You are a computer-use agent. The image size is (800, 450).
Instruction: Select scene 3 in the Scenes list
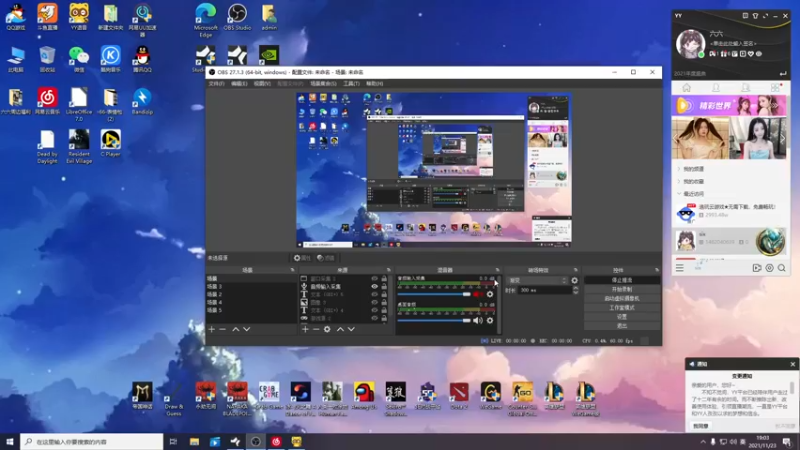tap(252, 287)
